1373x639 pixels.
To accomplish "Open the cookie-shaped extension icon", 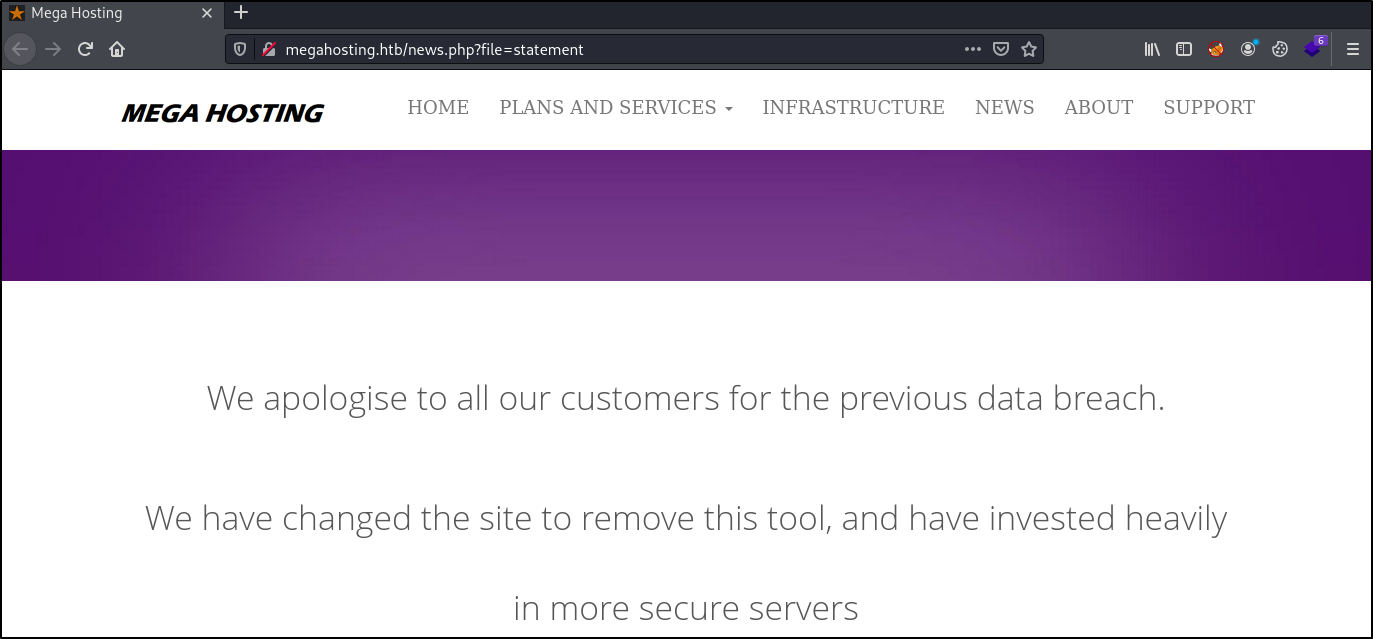I will 1280,48.
